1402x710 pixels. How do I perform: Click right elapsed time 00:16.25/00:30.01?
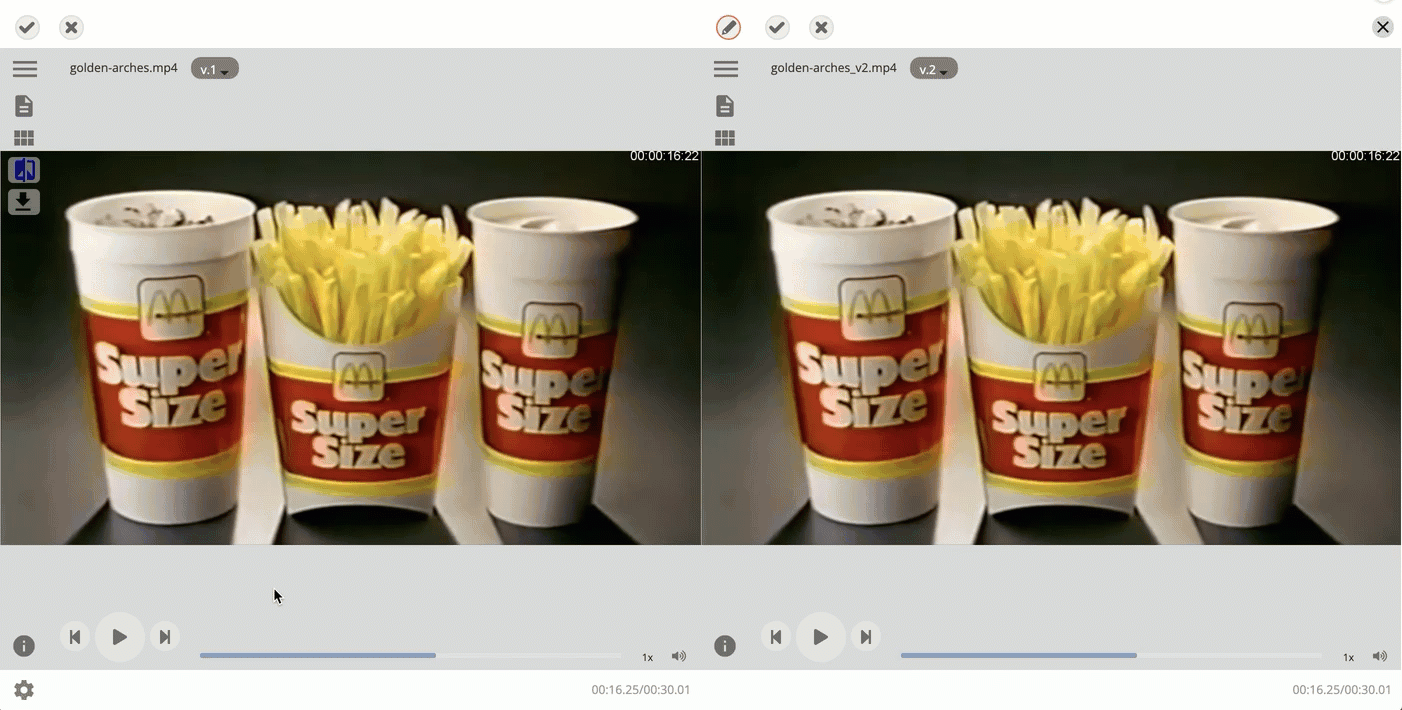(x=1342, y=690)
